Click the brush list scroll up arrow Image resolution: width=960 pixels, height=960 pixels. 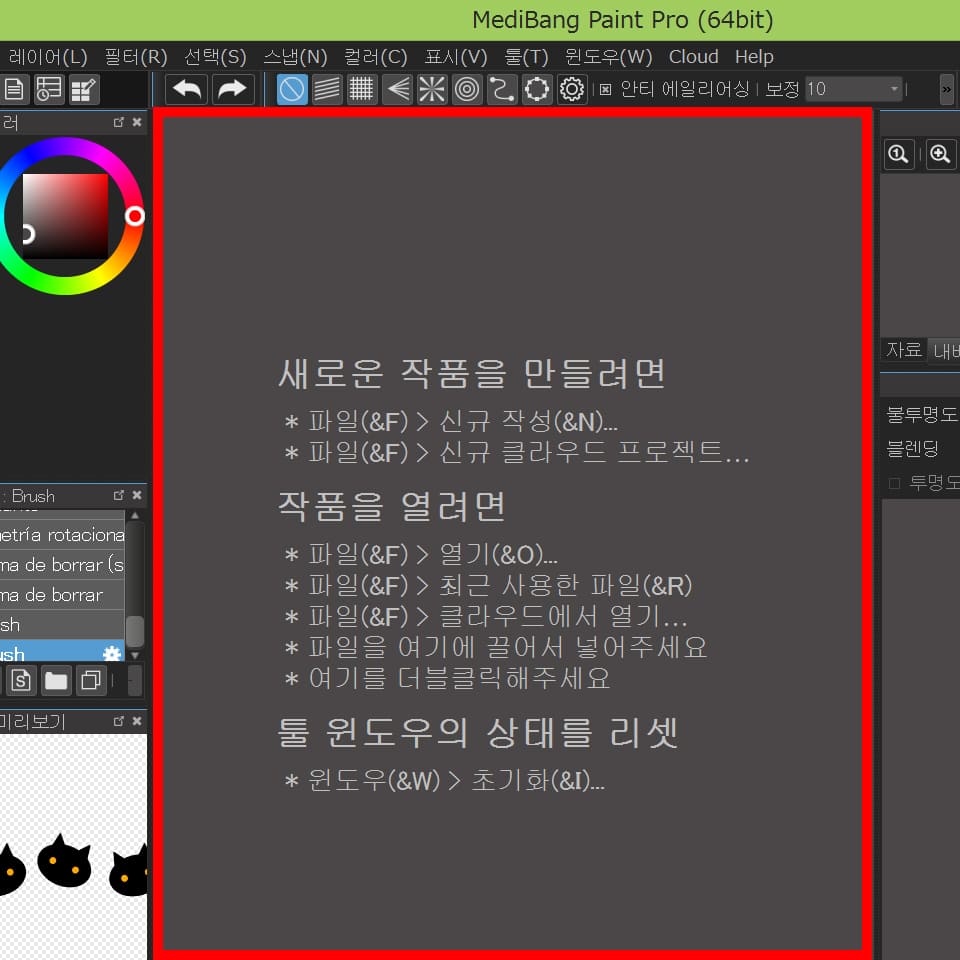(135, 516)
